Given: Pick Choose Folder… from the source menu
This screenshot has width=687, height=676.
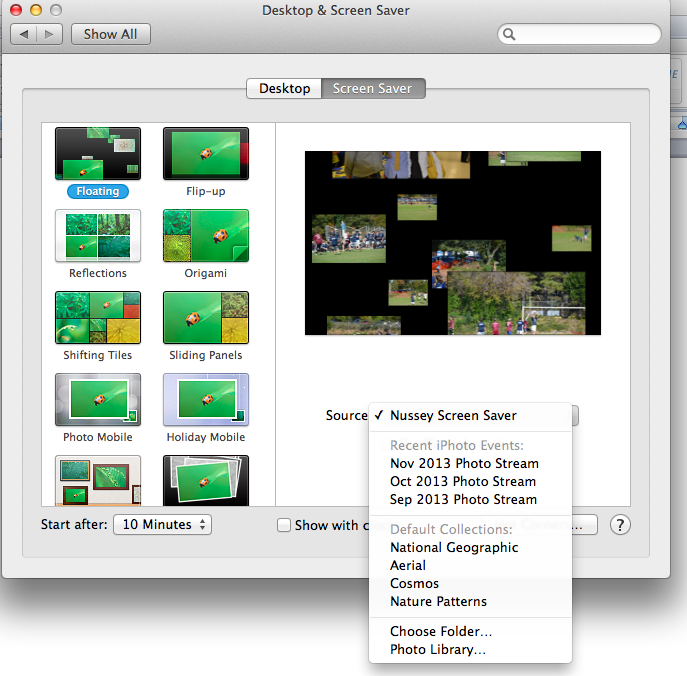Looking at the screenshot, I should point(441,631).
